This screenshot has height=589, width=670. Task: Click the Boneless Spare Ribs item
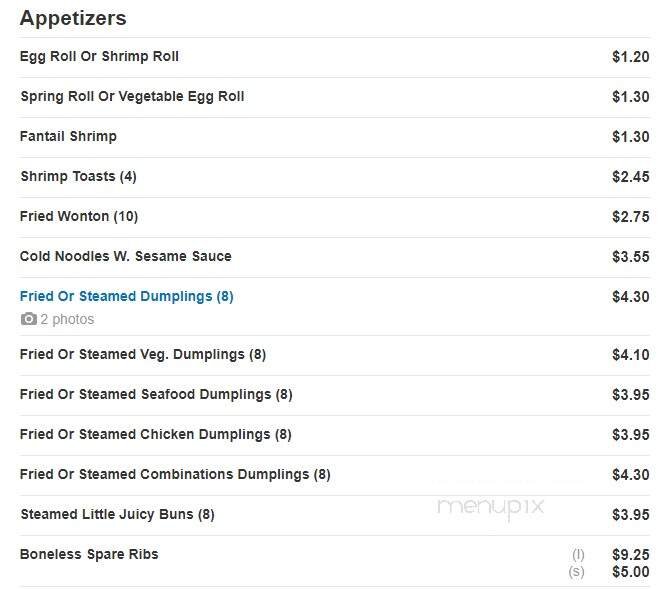click(89, 554)
